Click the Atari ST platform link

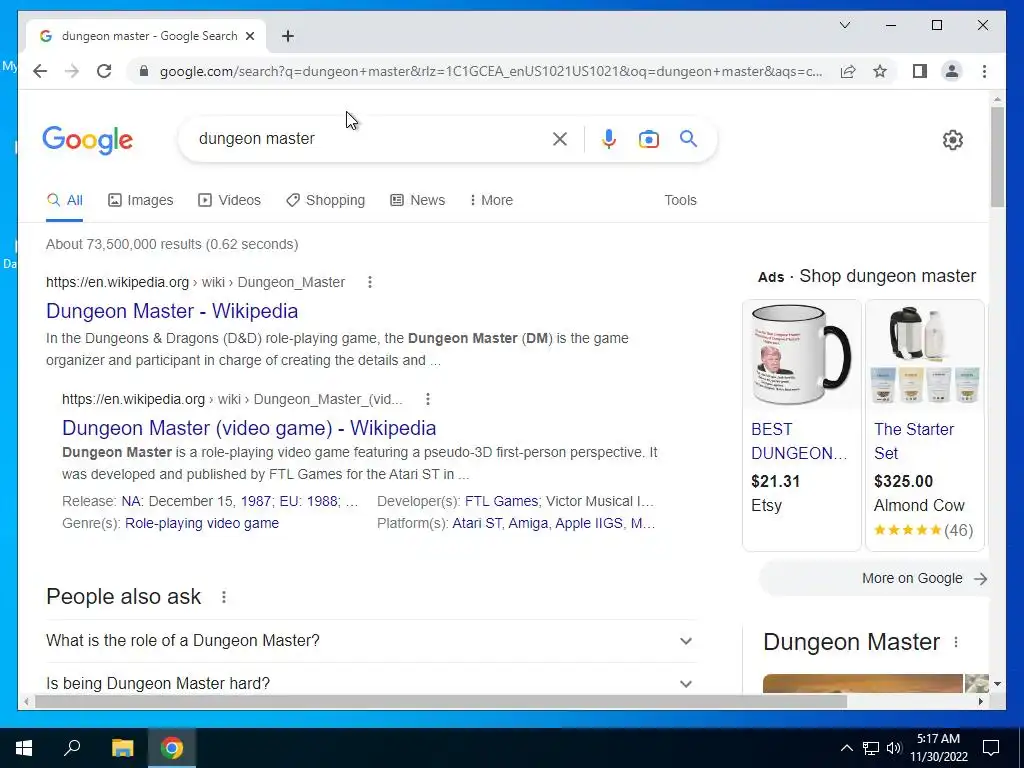point(477,523)
